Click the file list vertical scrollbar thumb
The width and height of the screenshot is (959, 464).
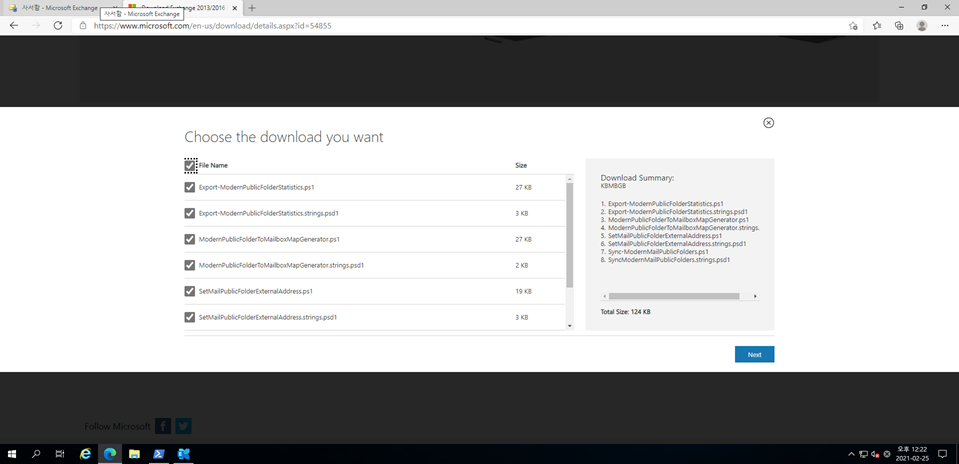[x=570, y=235]
